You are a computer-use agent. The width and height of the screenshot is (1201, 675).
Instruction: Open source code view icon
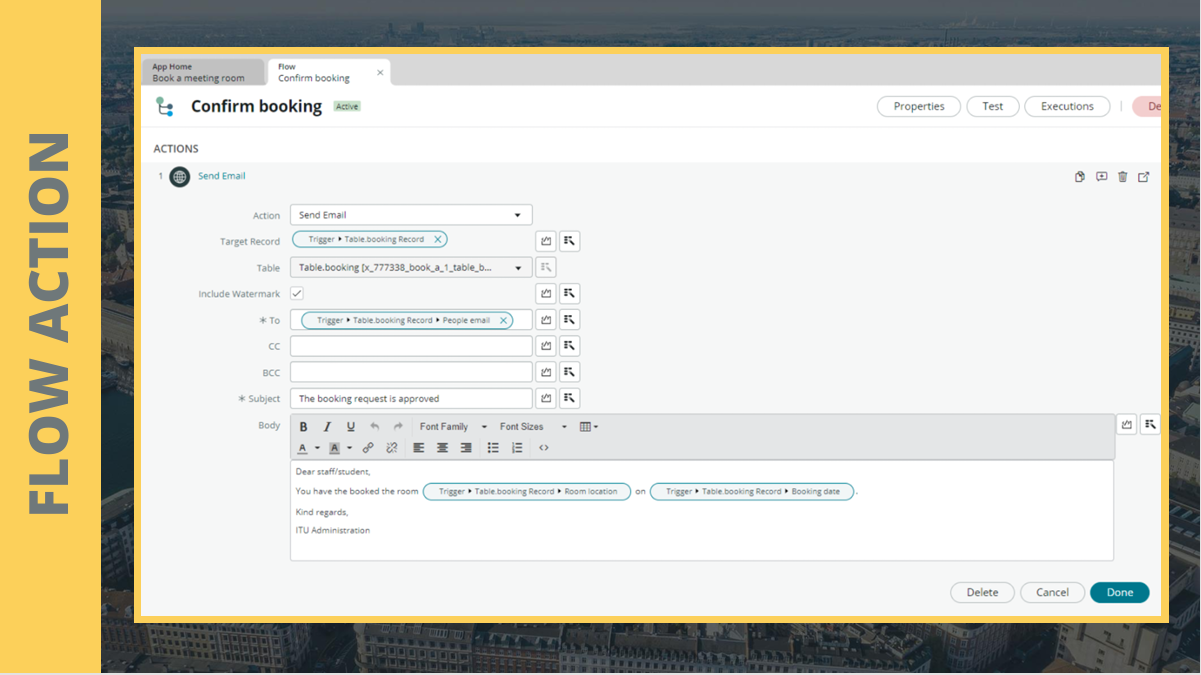[x=544, y=448]
